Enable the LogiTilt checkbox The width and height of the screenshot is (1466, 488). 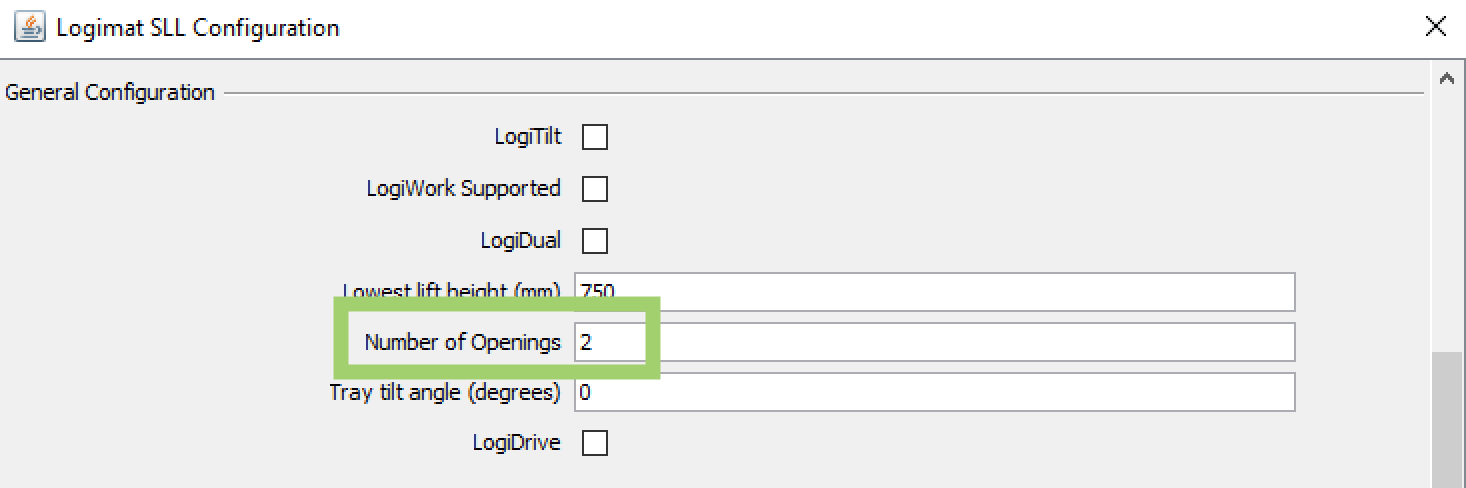tap(595, 137)
